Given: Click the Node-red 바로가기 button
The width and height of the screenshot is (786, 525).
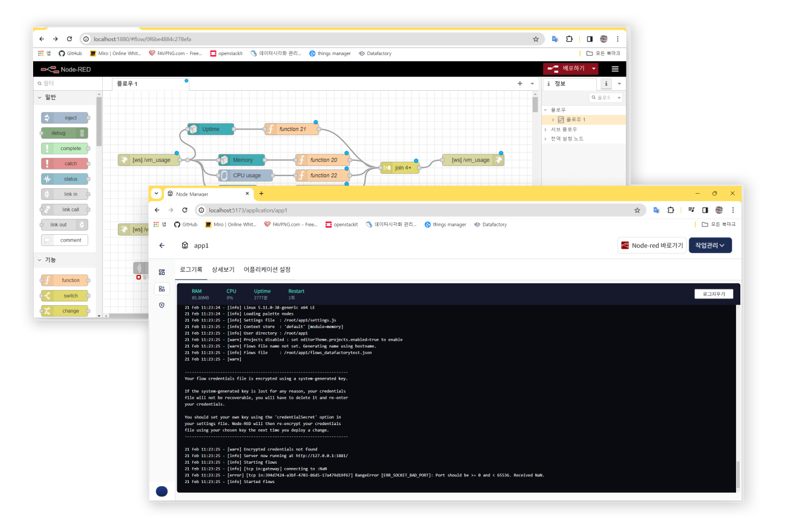Looking at the screenshot, I should click(652, 245).
